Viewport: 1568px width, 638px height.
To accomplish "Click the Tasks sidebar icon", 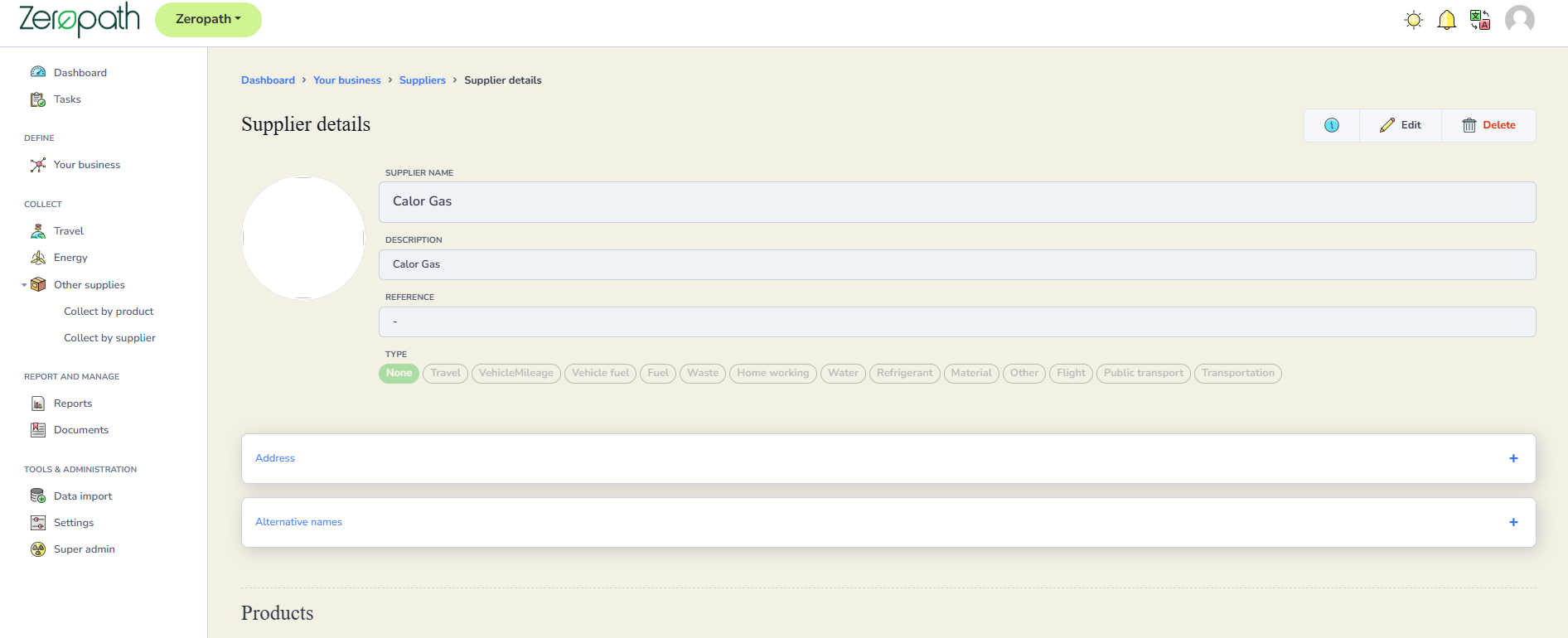I will click(38, 99).
